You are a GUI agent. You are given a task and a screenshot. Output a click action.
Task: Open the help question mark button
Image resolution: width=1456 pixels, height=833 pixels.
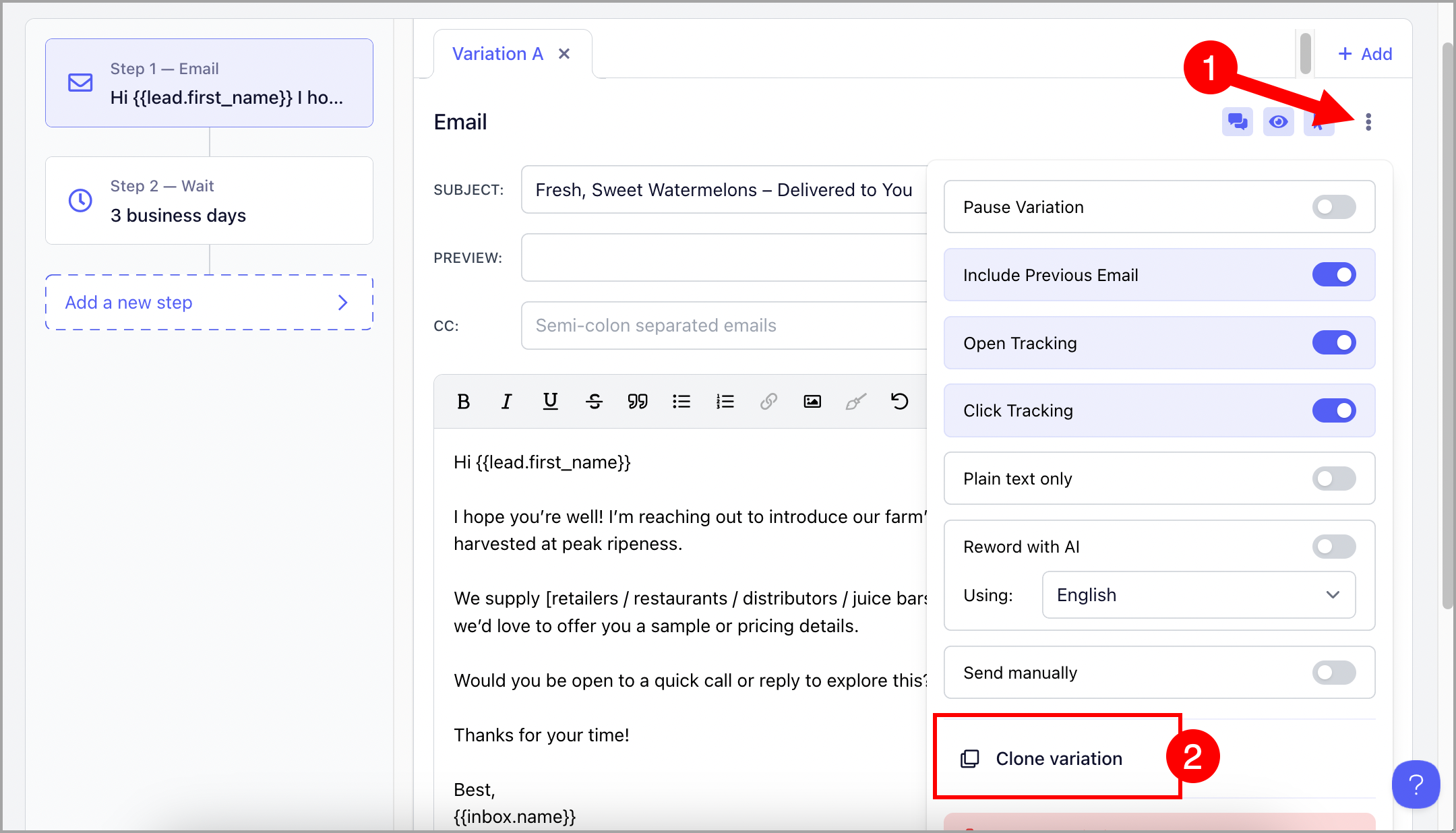(x=1416, y=784)
